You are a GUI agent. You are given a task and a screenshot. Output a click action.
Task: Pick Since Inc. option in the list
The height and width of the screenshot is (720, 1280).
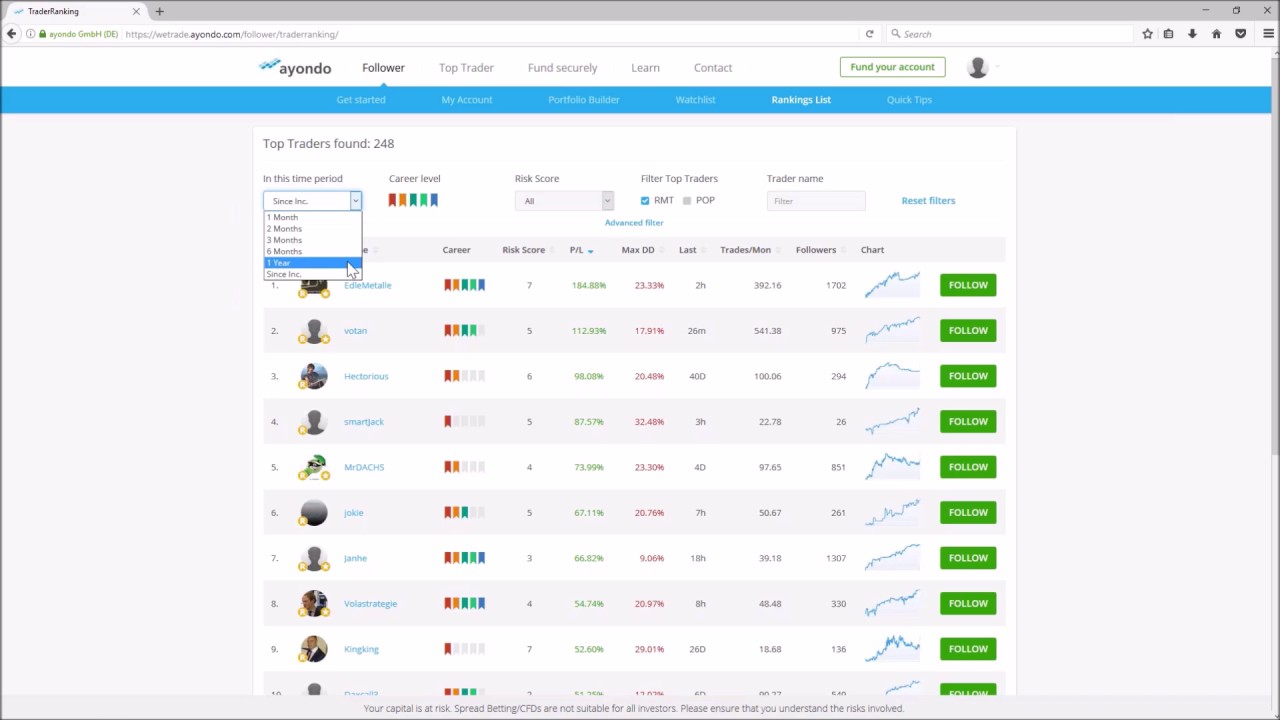[312, 274]
